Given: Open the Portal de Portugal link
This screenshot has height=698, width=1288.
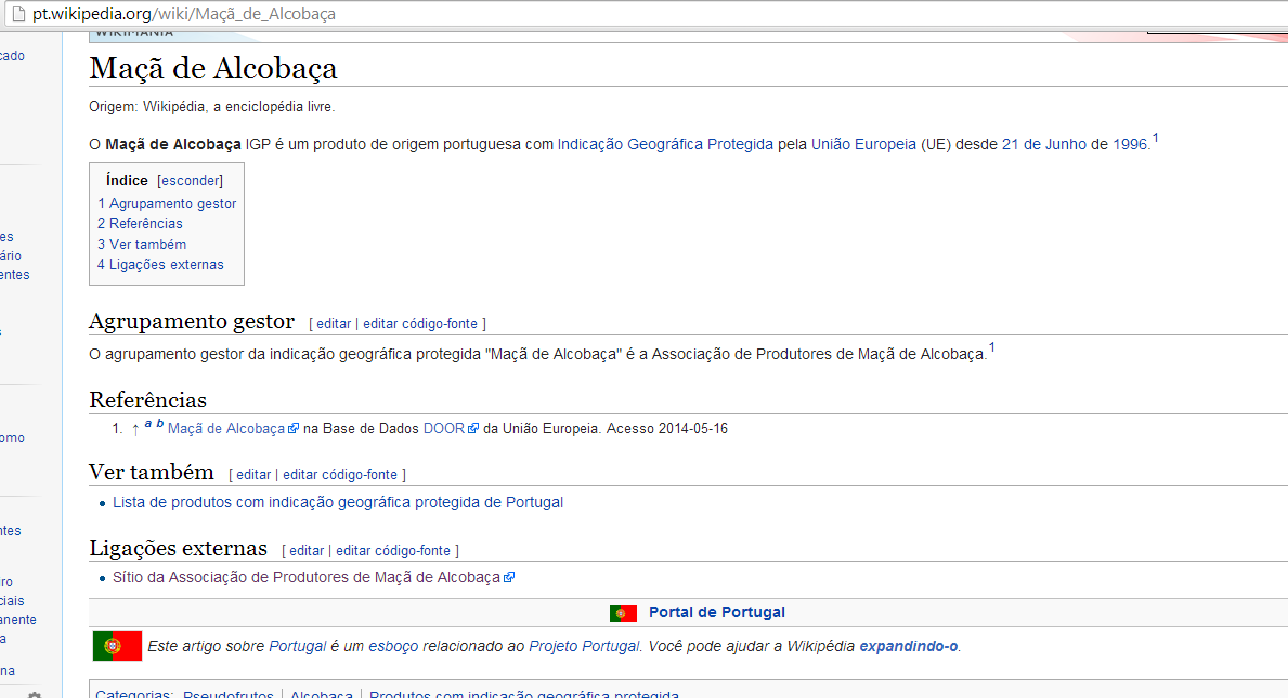Looking at the screenshot, I should pos(717,612).
